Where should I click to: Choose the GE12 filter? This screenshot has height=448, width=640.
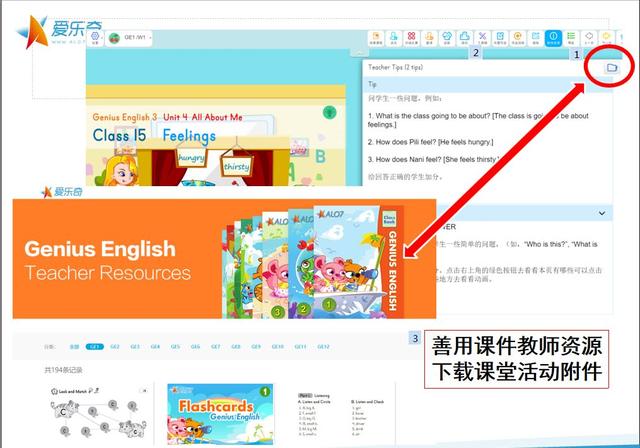tap(323, 346)
